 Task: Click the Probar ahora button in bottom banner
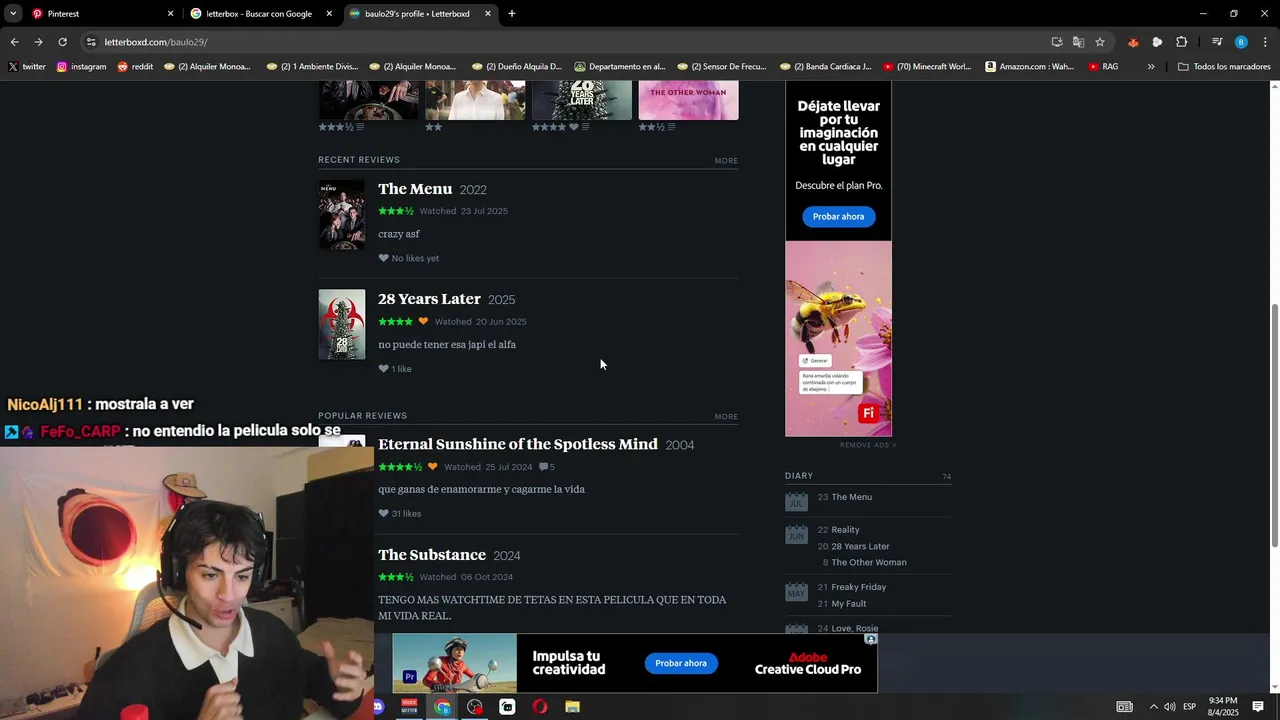(681, 664)
